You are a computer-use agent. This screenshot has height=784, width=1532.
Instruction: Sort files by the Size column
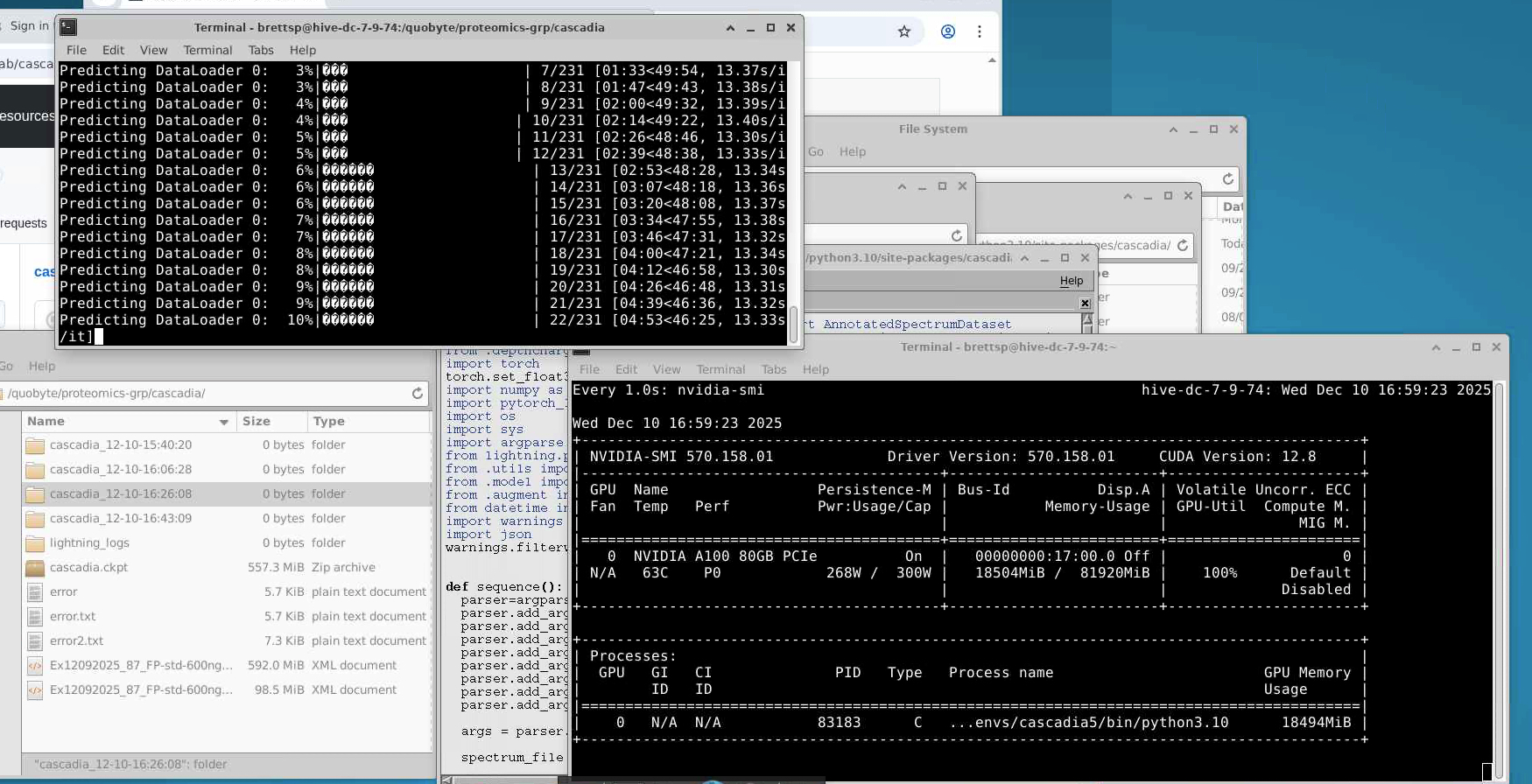pos(257,422)
